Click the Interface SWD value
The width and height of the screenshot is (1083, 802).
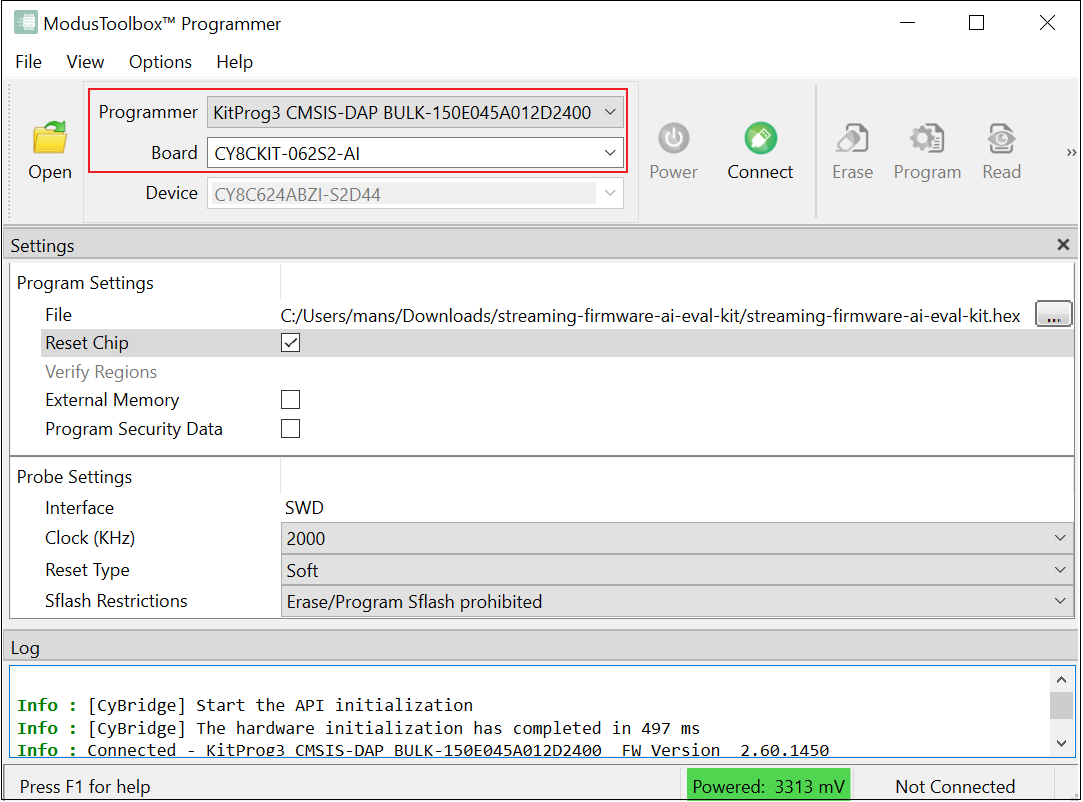(x=304, y=508)
